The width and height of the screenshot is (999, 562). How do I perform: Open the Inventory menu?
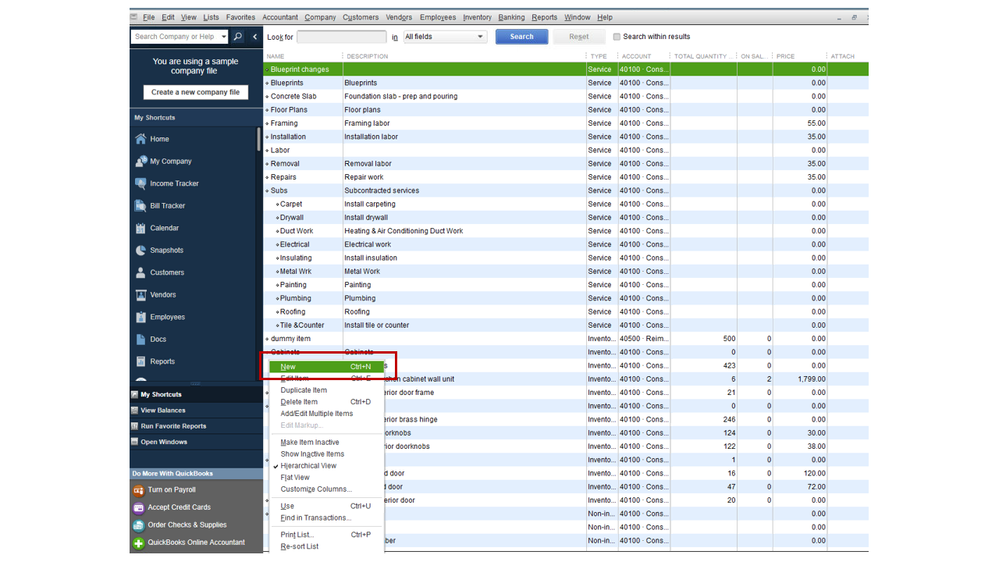tap(477, 17)
